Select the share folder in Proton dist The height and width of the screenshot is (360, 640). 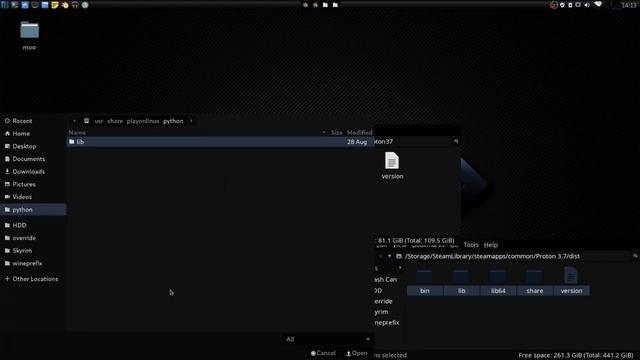pos(535,282)
